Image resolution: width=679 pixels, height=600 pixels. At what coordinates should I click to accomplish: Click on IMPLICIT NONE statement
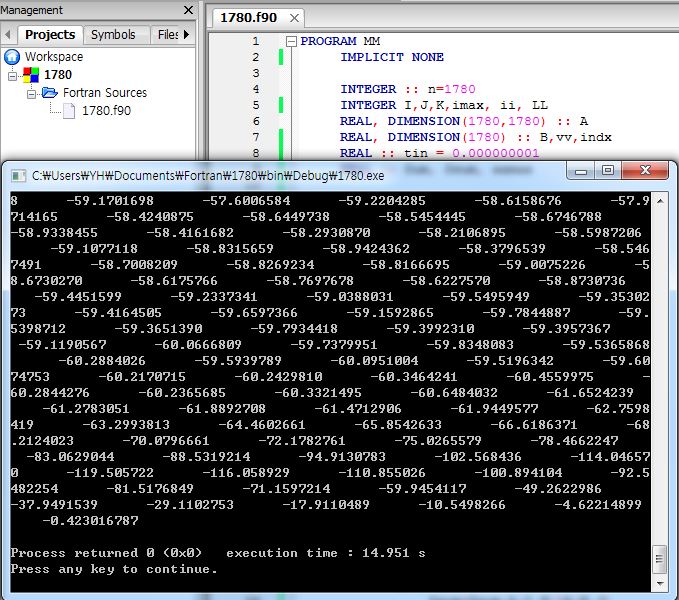pyautogui.click(x=392, y=57)
